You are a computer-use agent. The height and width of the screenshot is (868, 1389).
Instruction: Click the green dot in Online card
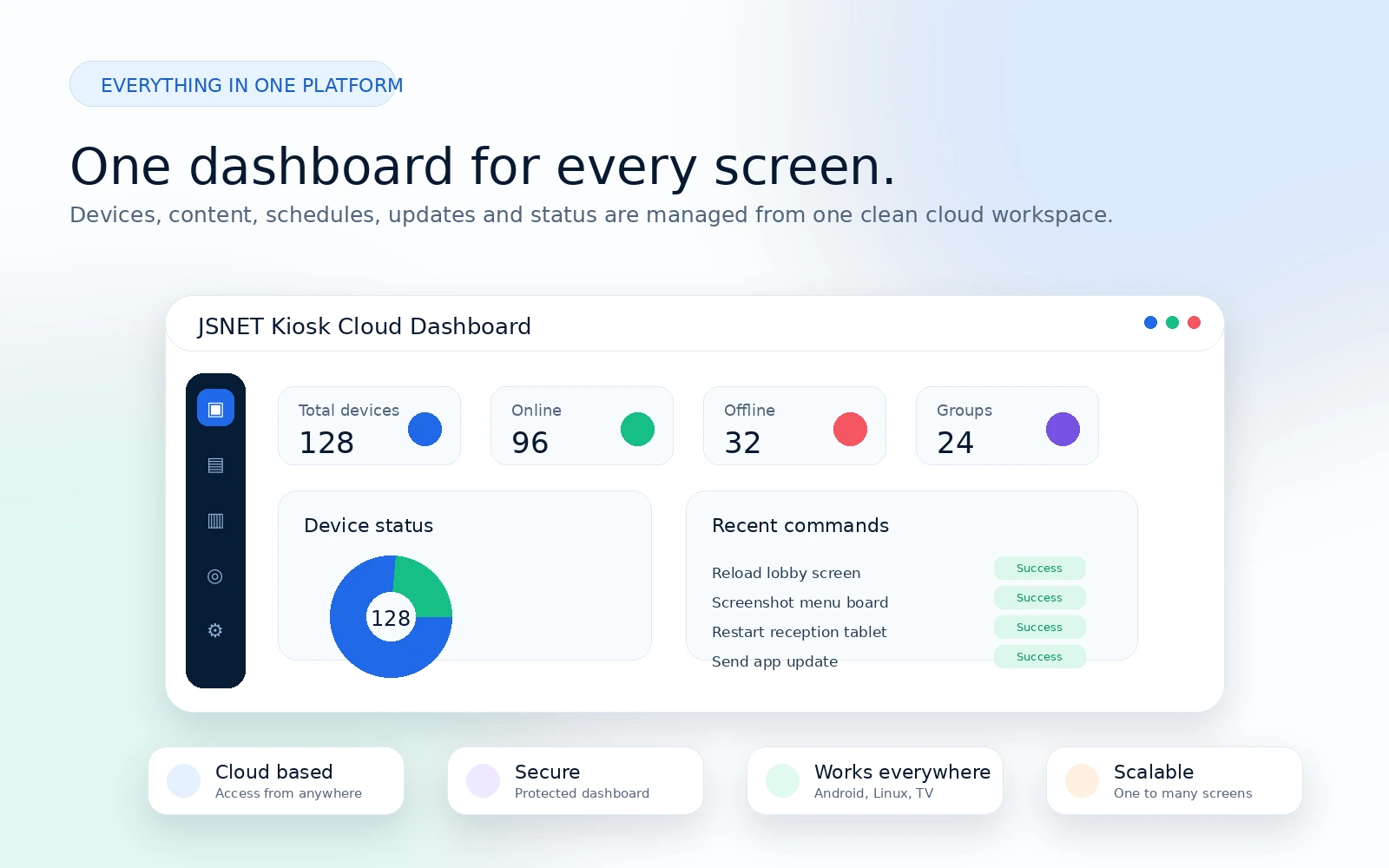pos(637,429)
